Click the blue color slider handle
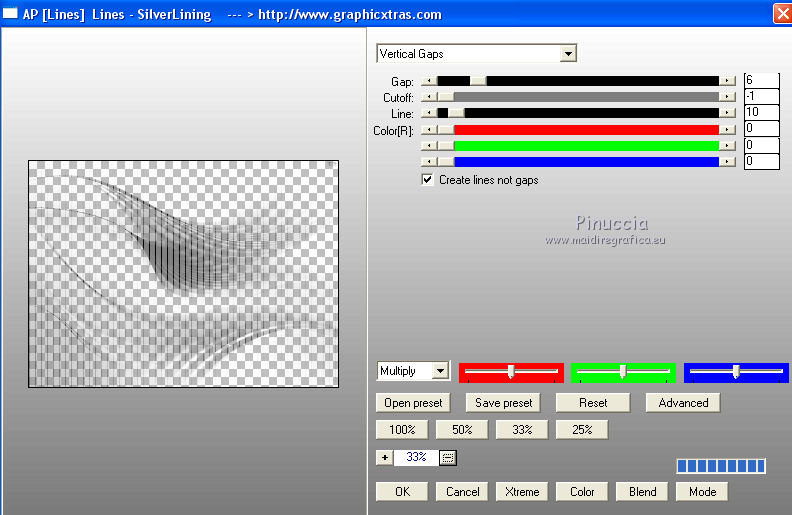The width and height of the screenshot is (792, 515). 446,162
